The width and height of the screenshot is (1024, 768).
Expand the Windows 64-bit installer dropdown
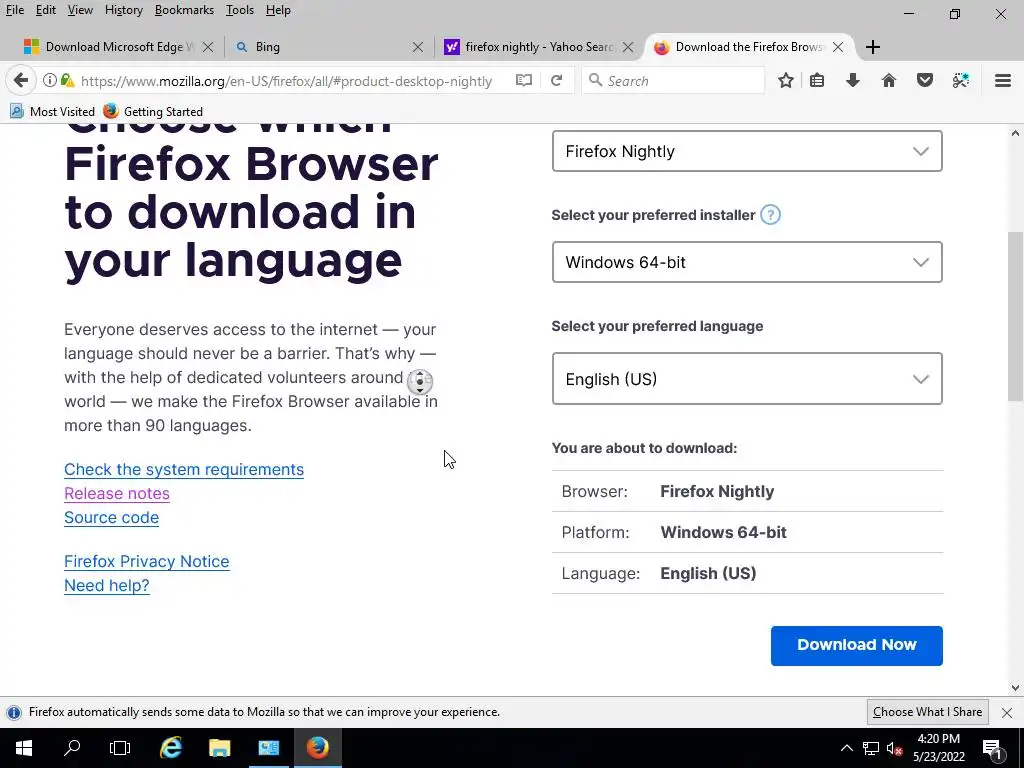(746, 262)
